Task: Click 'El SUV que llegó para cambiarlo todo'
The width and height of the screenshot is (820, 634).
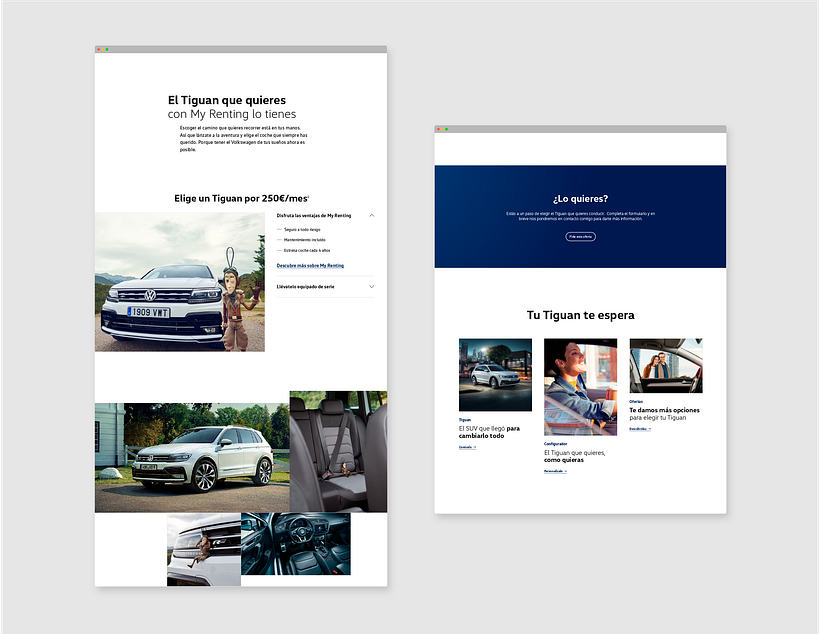Action: coord(489,432)
